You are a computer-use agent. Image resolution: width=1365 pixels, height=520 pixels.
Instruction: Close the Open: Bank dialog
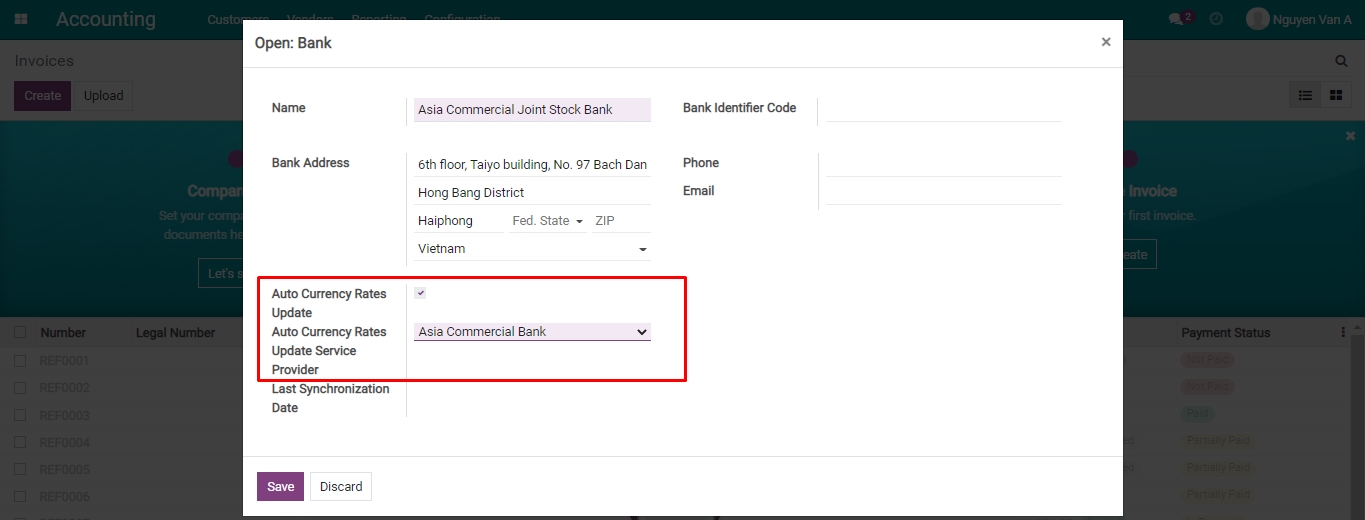[1106, 42]
